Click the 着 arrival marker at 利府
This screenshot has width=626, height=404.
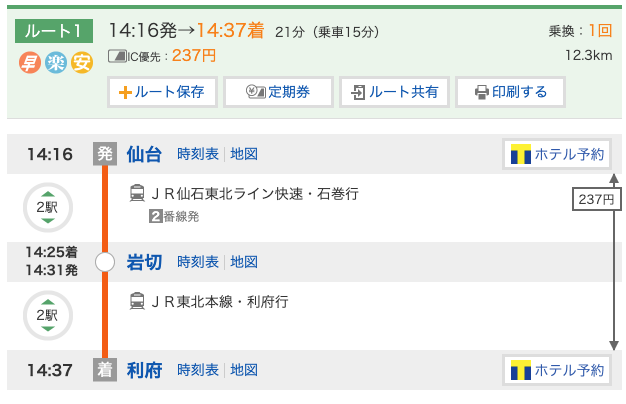point(105,370)
